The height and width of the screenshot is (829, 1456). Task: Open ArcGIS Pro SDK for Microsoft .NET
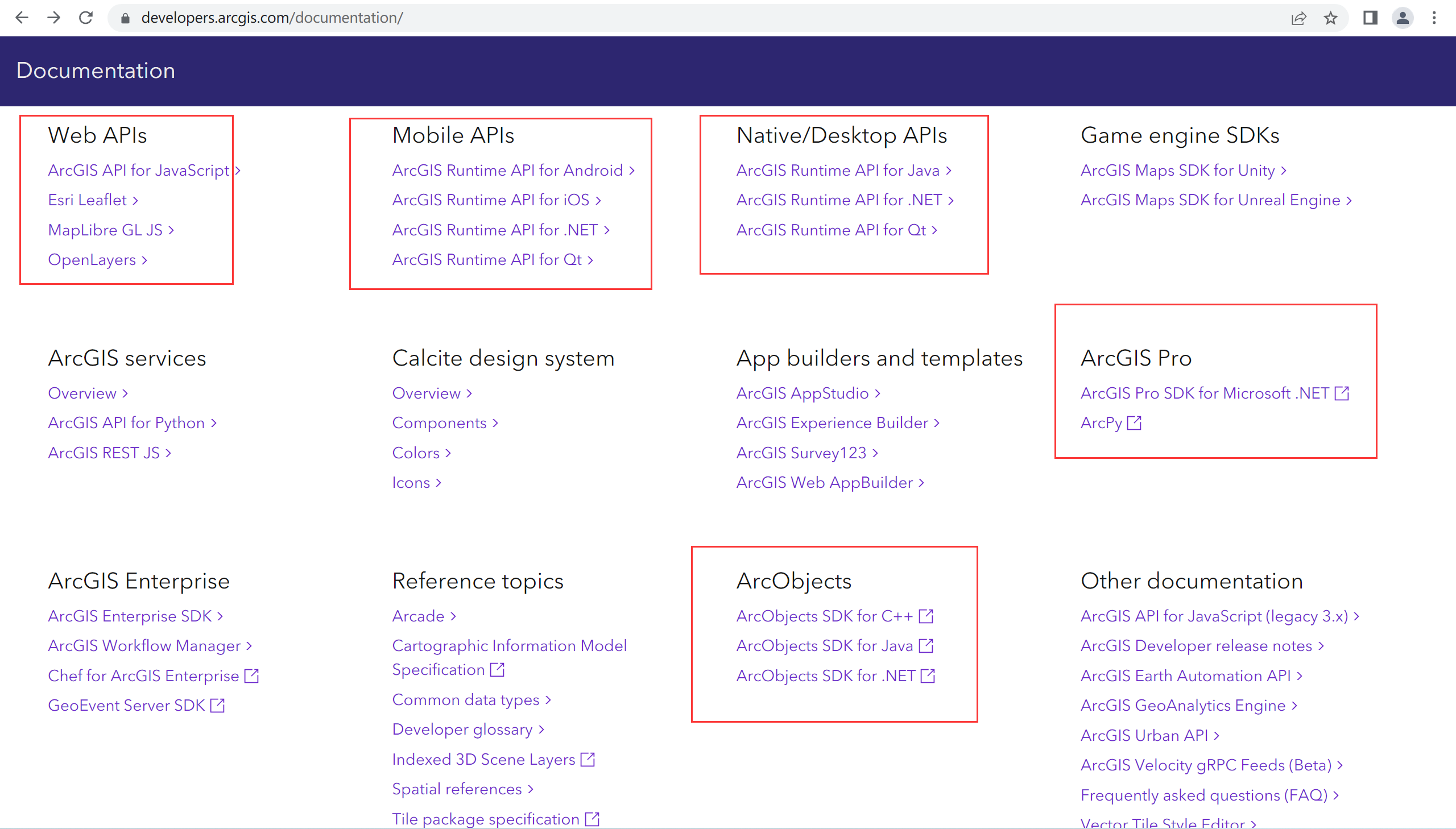click(x=1215, y=393)
